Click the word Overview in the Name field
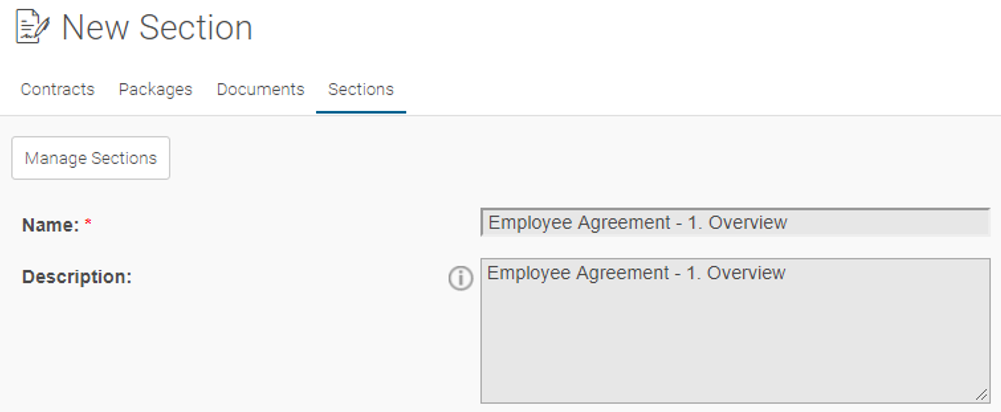This screenshot has height=412, width=1001. (x=748, y=222)
